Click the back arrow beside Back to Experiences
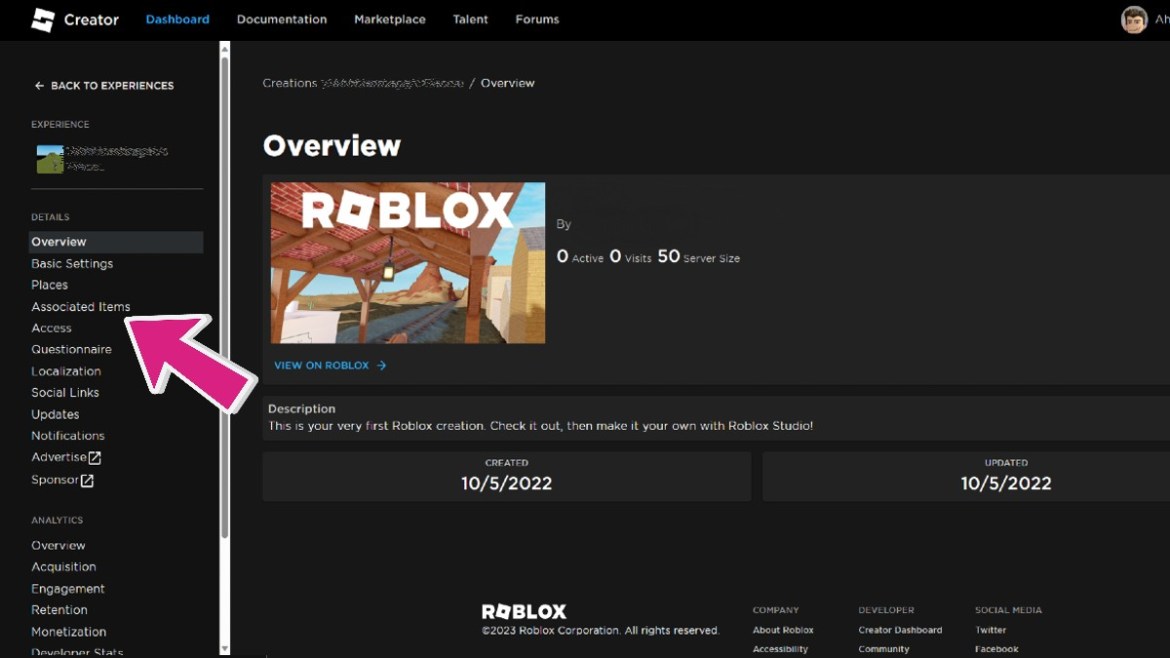Screen dimensions: 1170x658 (x=39, y=86)
